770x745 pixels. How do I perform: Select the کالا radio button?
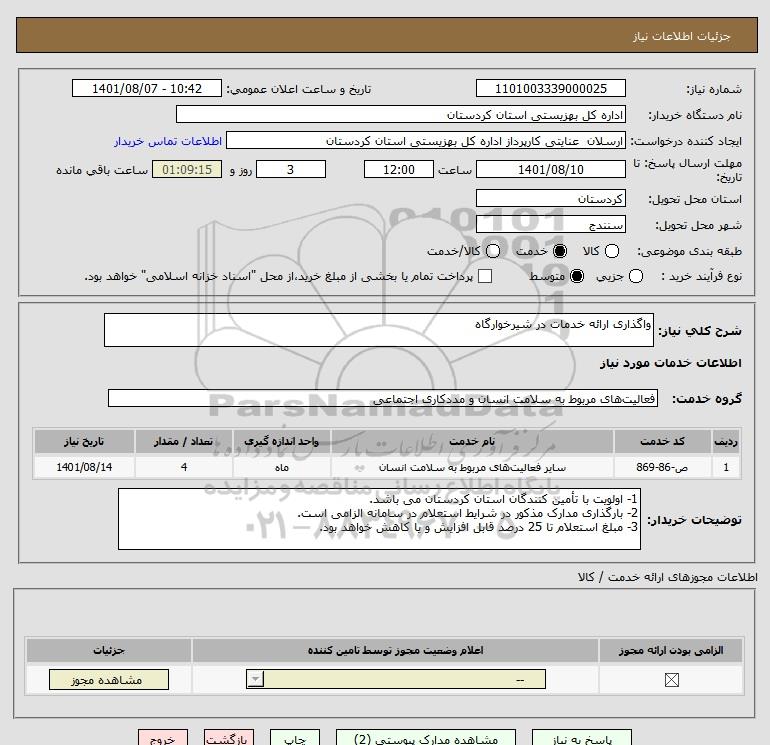point(611,251)
